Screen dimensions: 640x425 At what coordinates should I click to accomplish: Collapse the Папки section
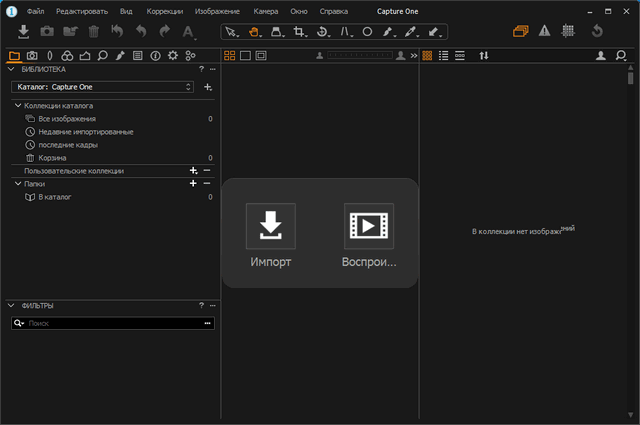point(18,184)
